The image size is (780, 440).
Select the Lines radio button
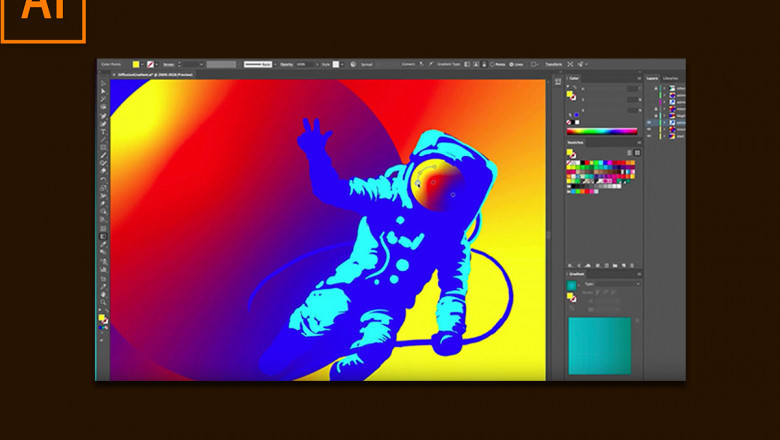click(513, 64)
